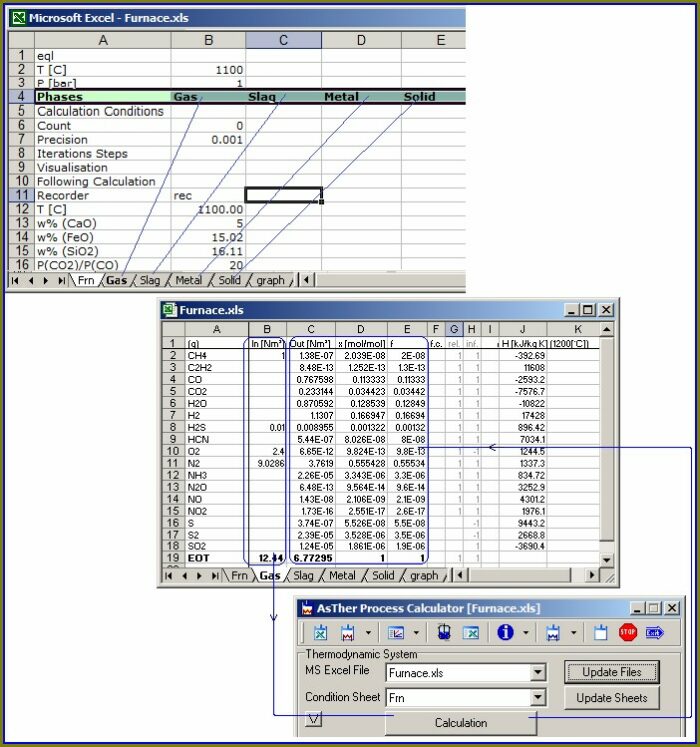Screen dimensions: 700x747
Task: Click scroll-down arrow in Furnace.xls window
Action: (606, 559)
